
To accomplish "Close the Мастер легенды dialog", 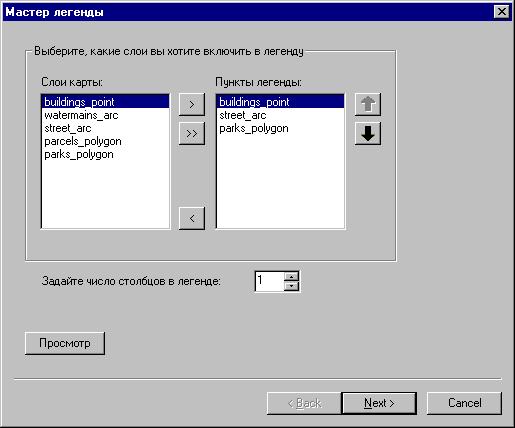I will click(x=501, y=12).
